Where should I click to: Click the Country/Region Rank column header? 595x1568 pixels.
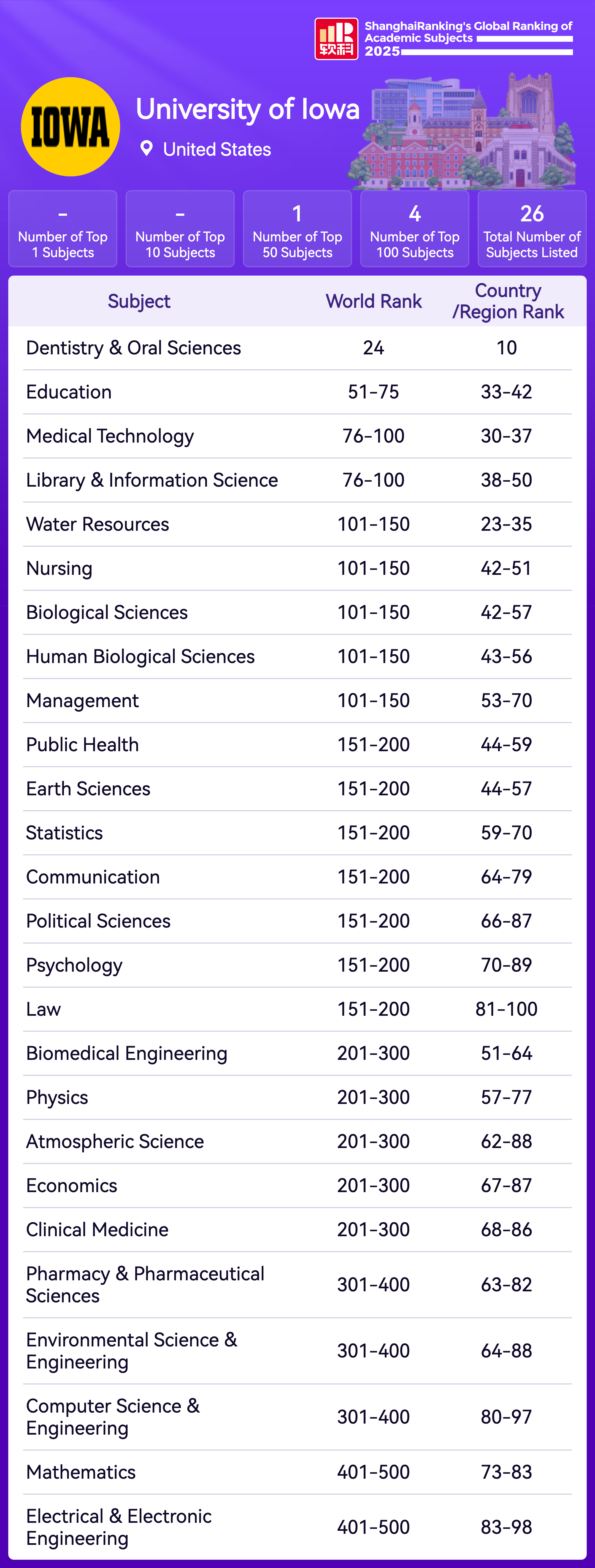pos(507,301)
